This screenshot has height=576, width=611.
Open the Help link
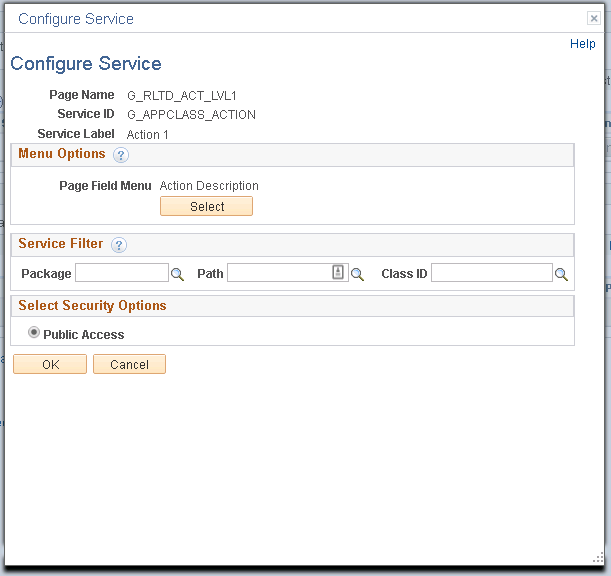[x=582, y=44]
